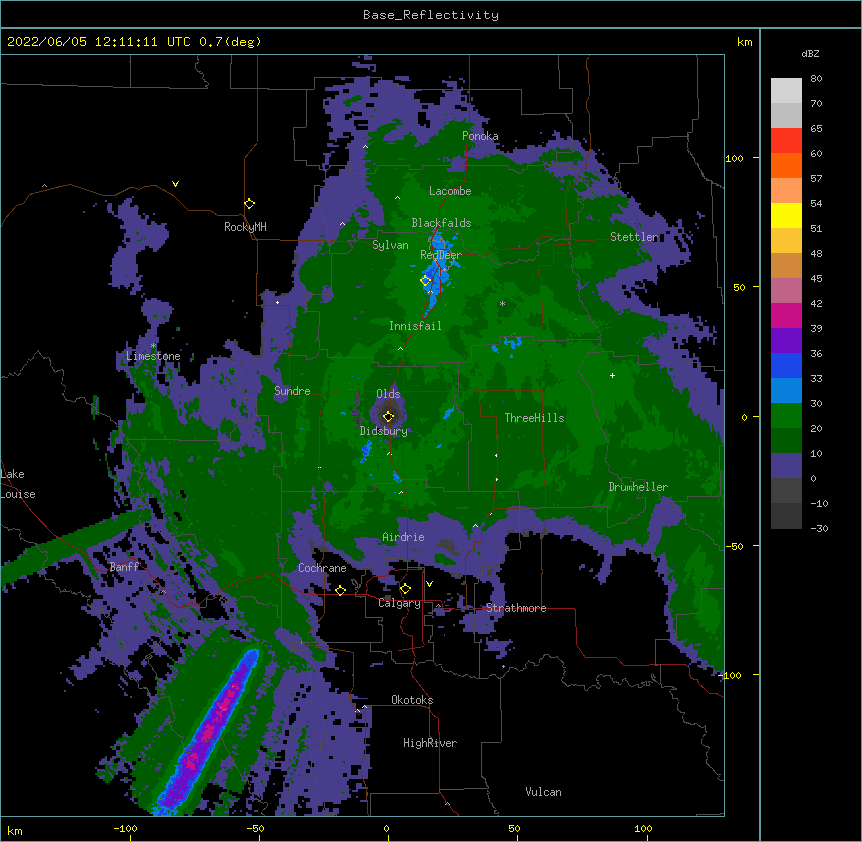Click the Airdrie label
862x842 pixels.
[x=404, y=537]
